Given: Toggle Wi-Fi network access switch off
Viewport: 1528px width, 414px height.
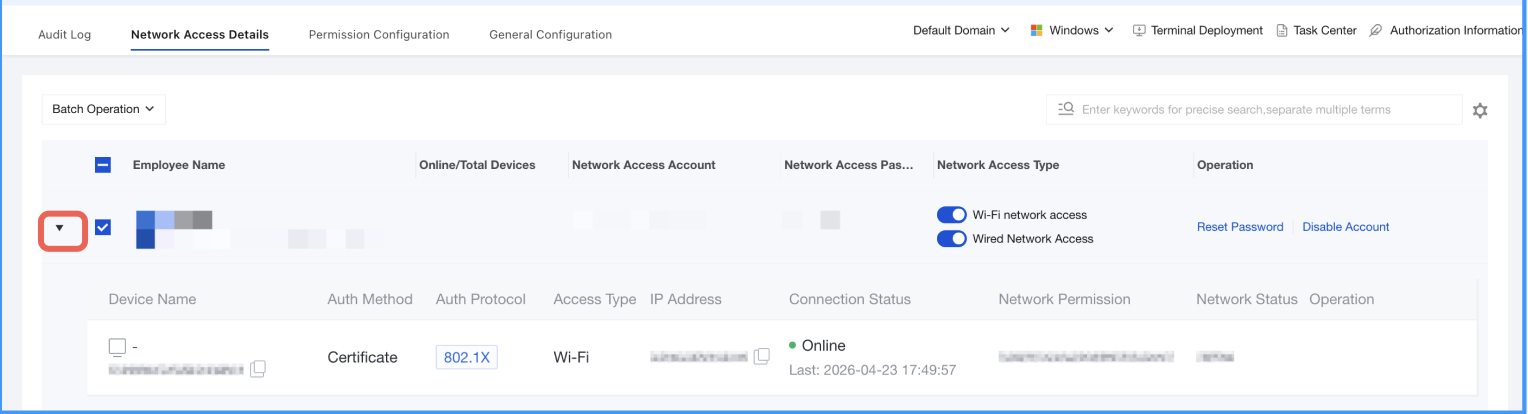Looking at the screenshot, I should [952, 215].
